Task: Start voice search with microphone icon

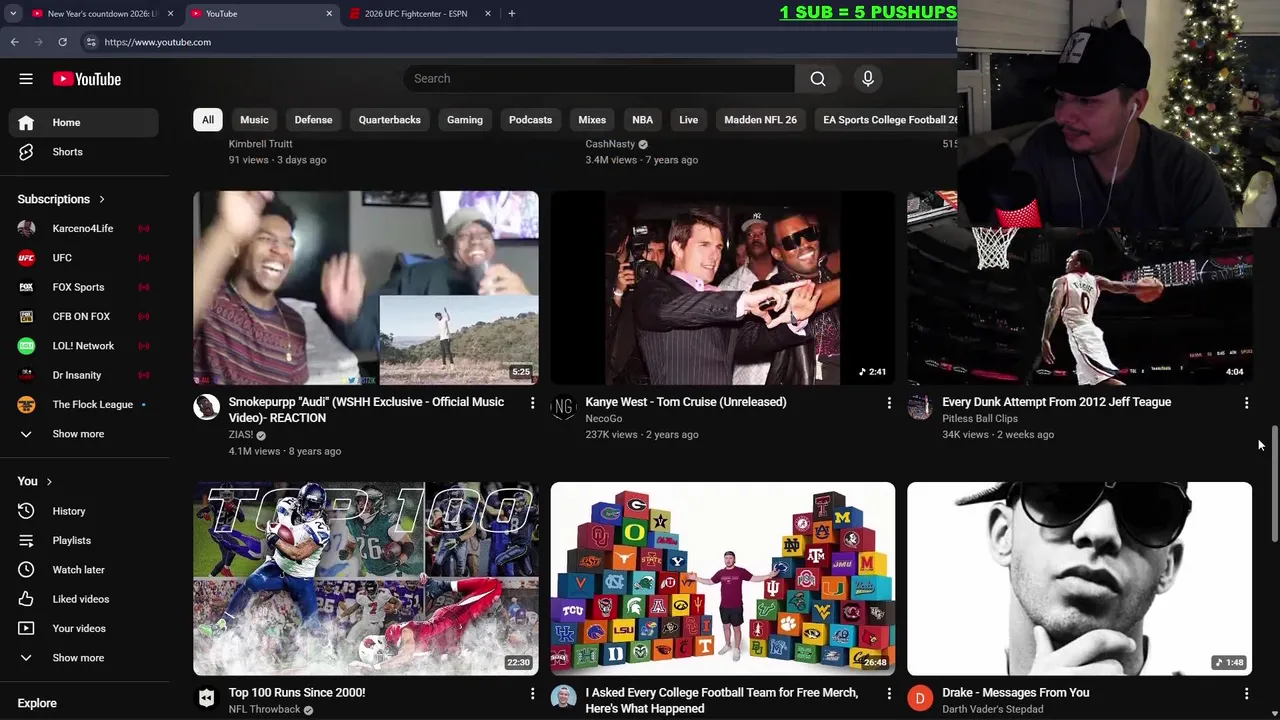Action: (868, 79)
